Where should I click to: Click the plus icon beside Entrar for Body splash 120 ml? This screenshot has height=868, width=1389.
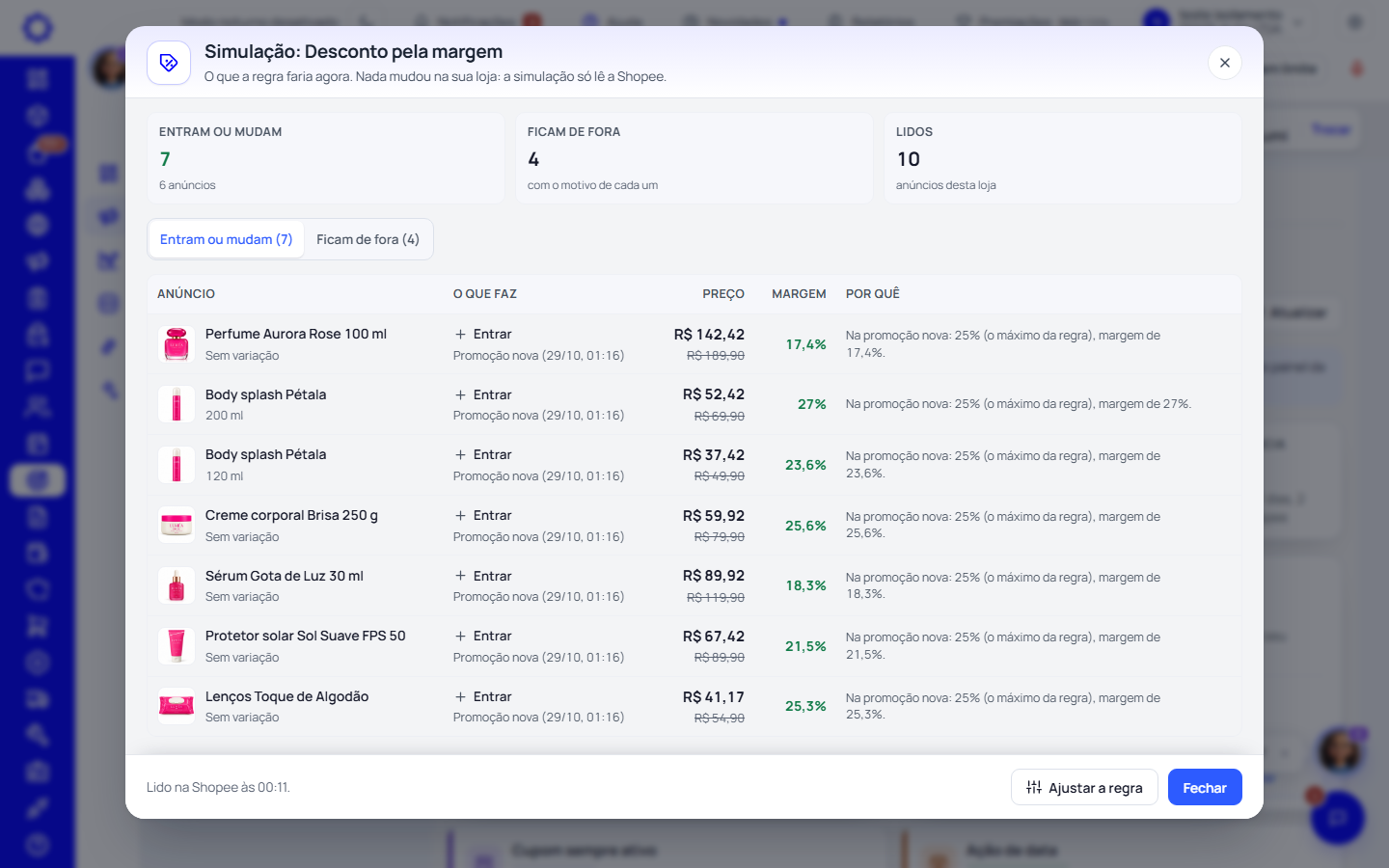[x=461, y=454]
